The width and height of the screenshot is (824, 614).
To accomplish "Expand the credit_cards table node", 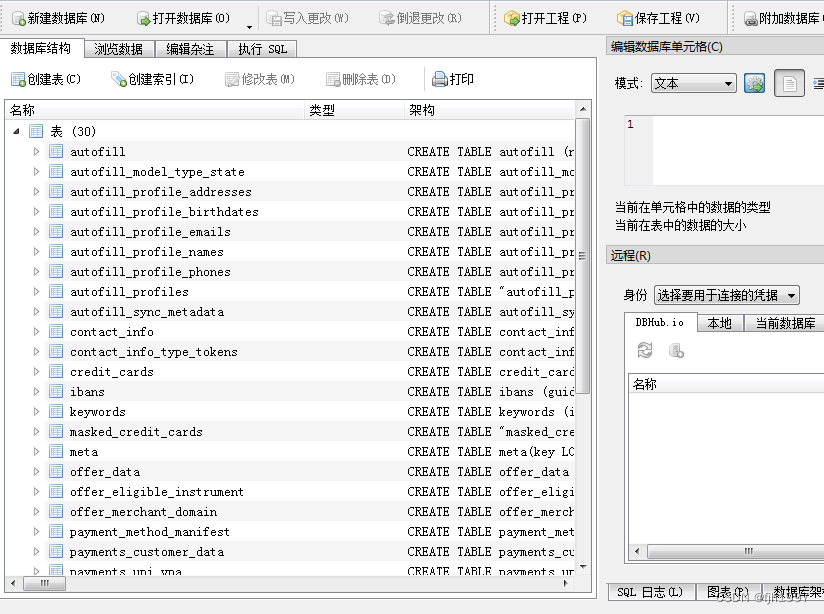I will (x=36, y=371).
